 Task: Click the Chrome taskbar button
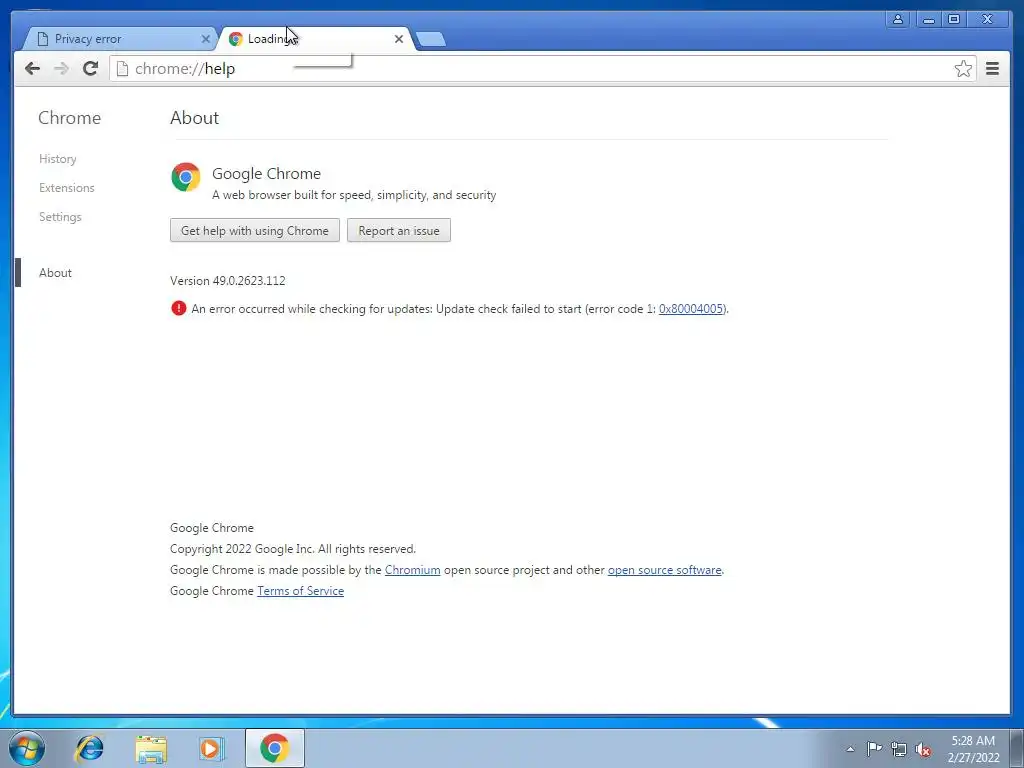(x=274, y=748)
